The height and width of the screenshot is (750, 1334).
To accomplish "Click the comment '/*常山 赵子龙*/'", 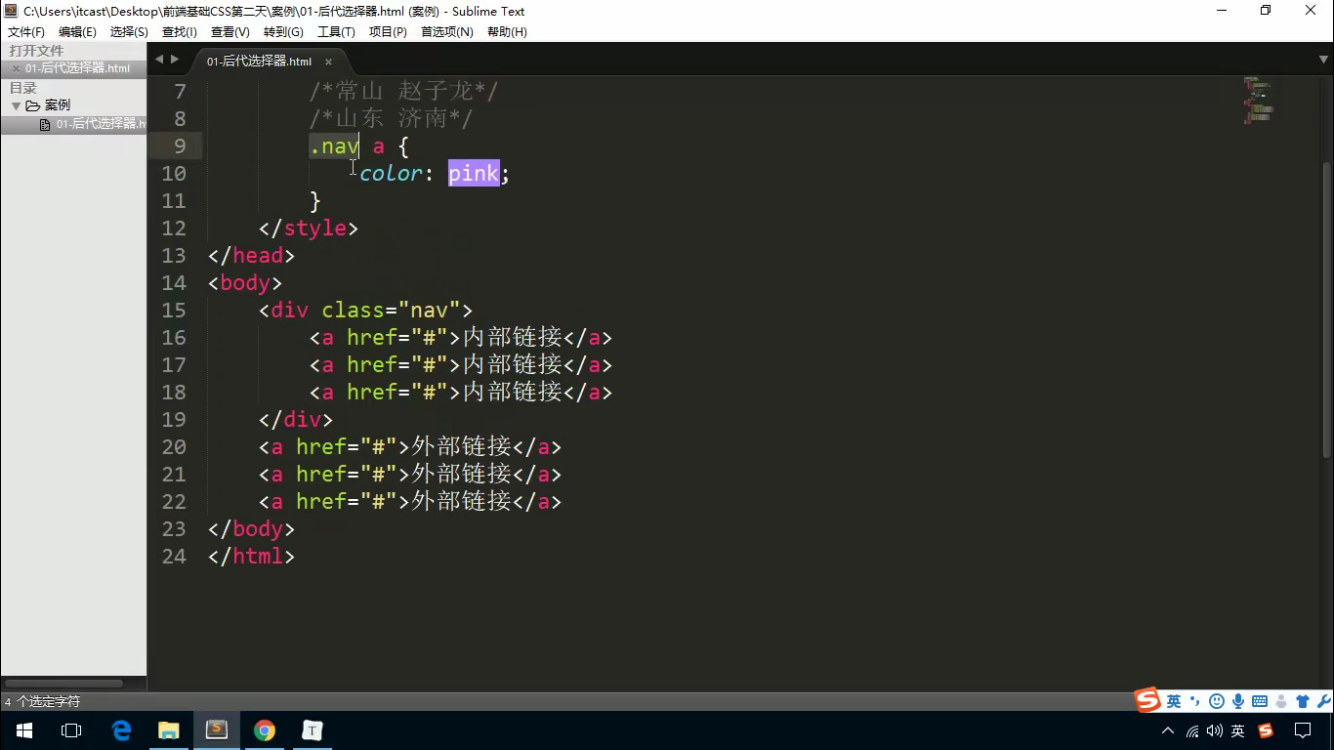I will click(x=404, y=92).
